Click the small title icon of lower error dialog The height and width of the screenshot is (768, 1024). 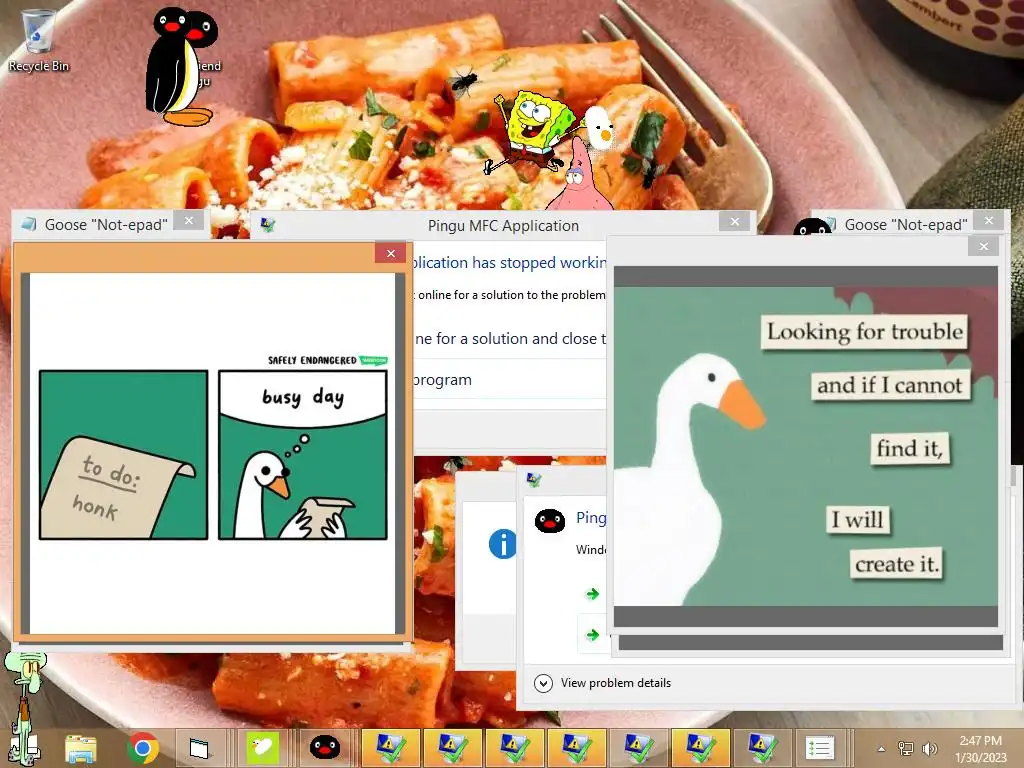tap(534, 480)
